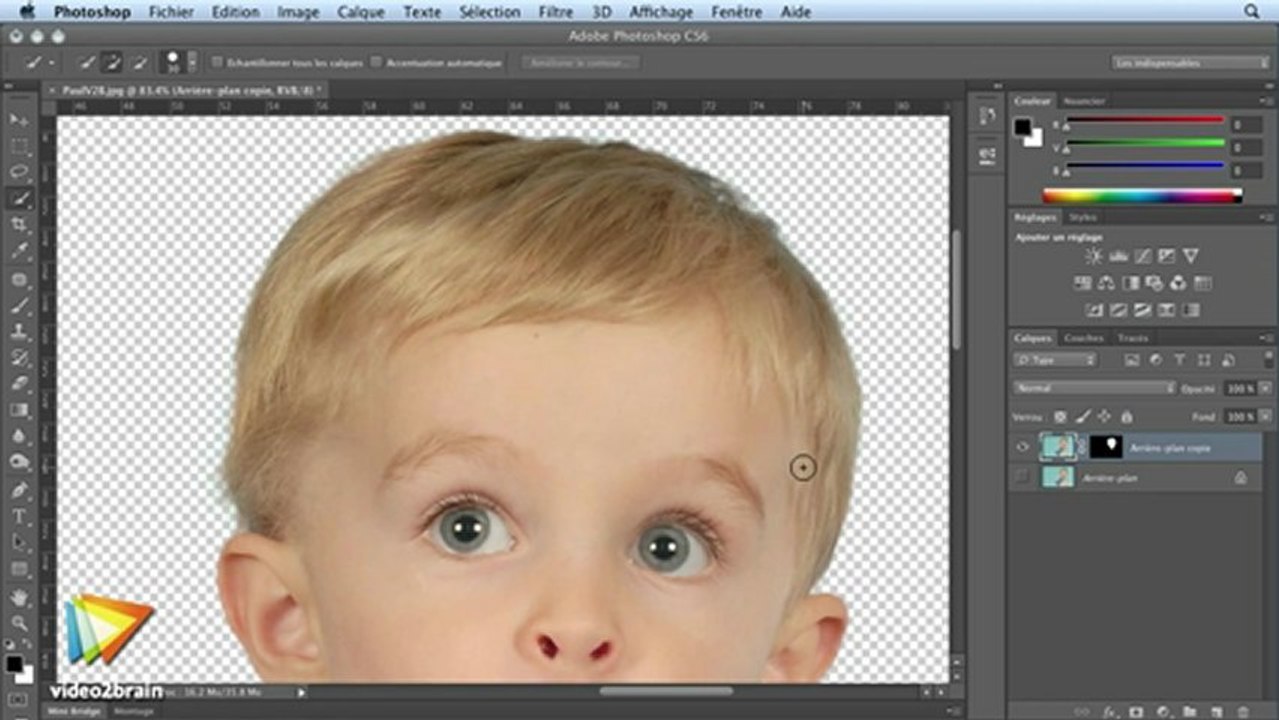This screenshot has height=720, width=1279.
Task: Toggle lock image pixels brush icon
Action: [x=1082, y=417]
